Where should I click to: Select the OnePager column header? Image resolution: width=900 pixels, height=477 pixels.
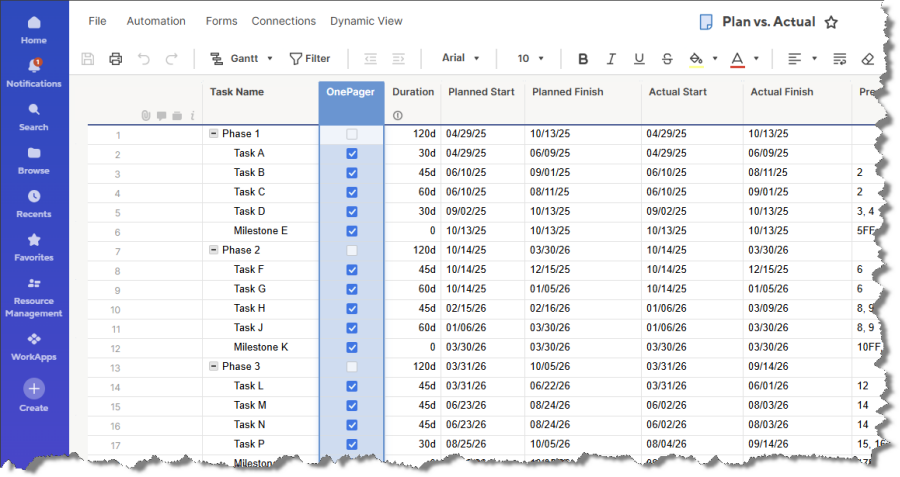351,103
